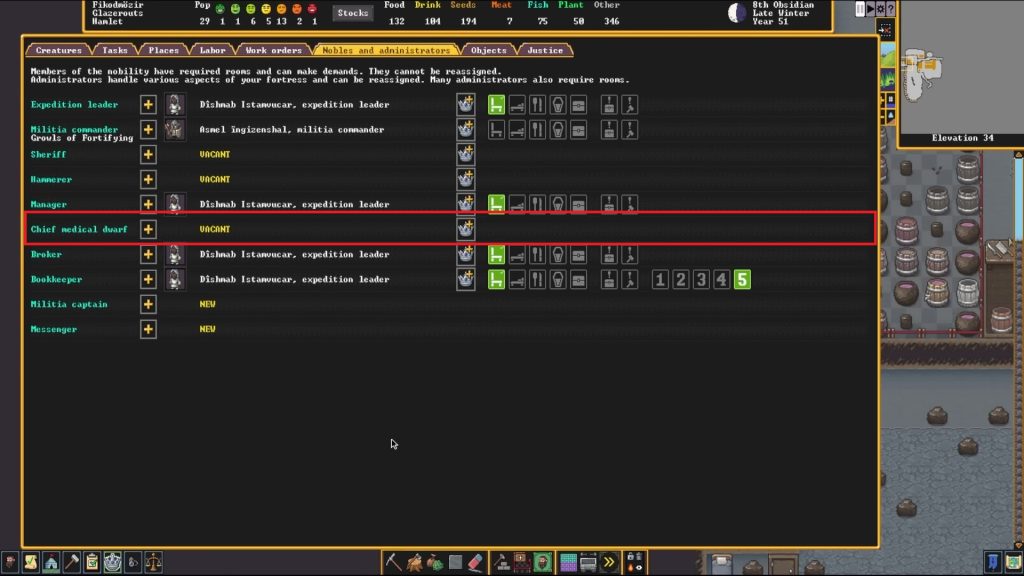Click the green office chair icon for Expedition leader
Viewport: 1024px width, 576px height.
click(x=496, y=104)
